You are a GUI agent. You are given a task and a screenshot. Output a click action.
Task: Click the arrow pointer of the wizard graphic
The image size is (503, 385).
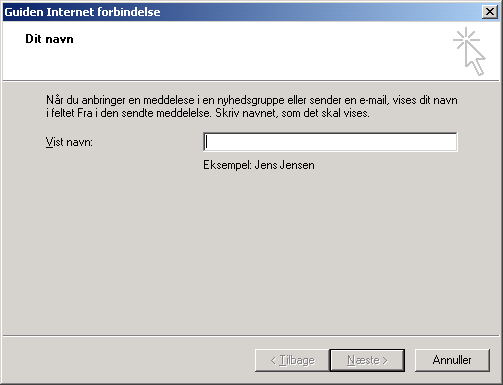point(475,59)
